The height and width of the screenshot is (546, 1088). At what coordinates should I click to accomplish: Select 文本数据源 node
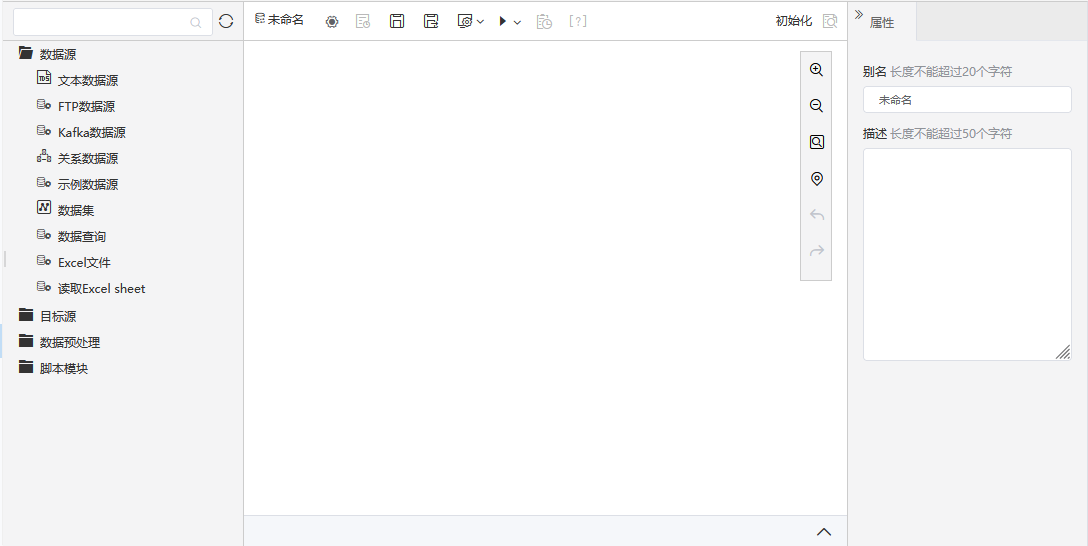88,80
